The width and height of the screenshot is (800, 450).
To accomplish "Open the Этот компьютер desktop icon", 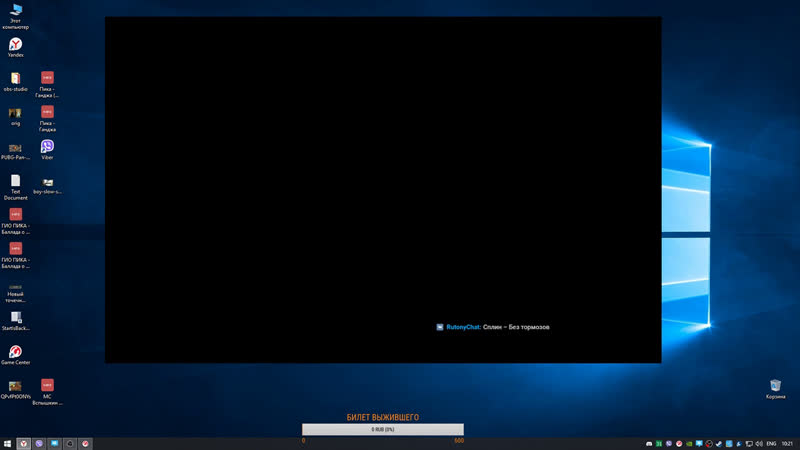I will [x=15, y=16].
